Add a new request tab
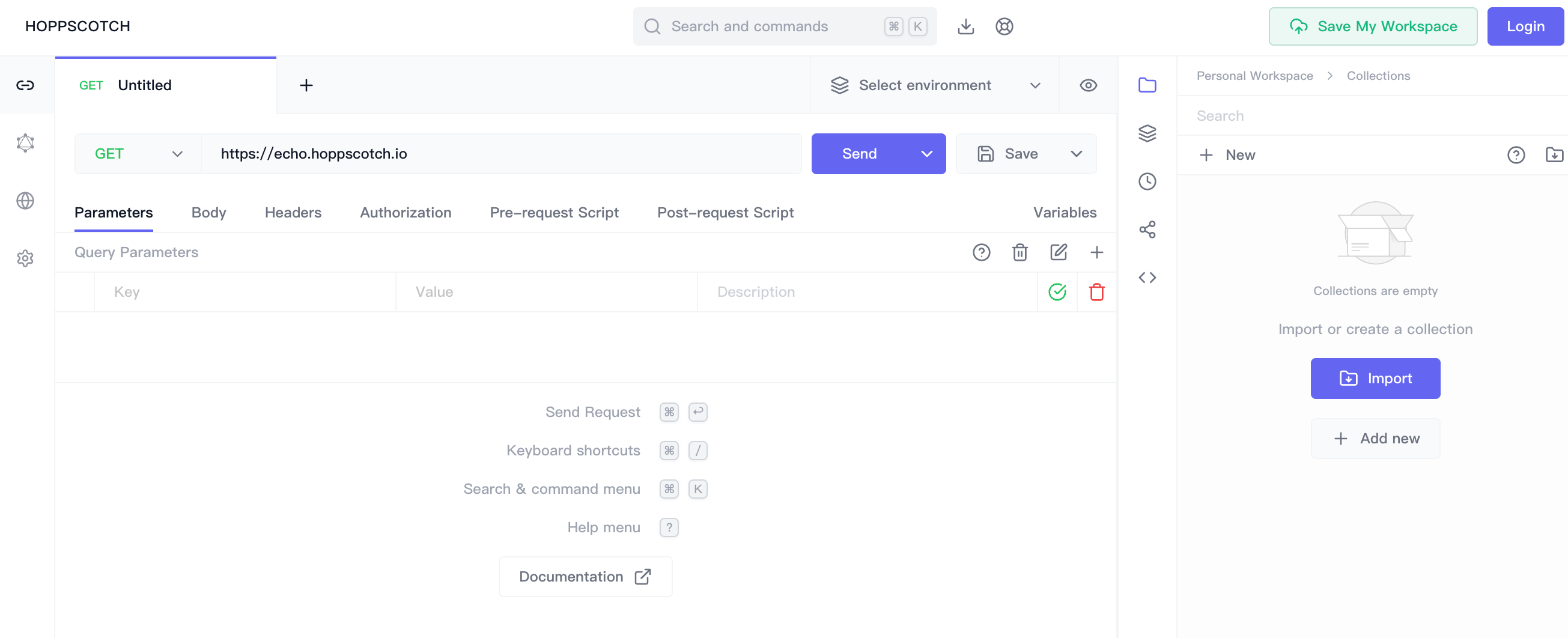The width and height of the screenshot is (1568, 638). (x=306, y=85)
